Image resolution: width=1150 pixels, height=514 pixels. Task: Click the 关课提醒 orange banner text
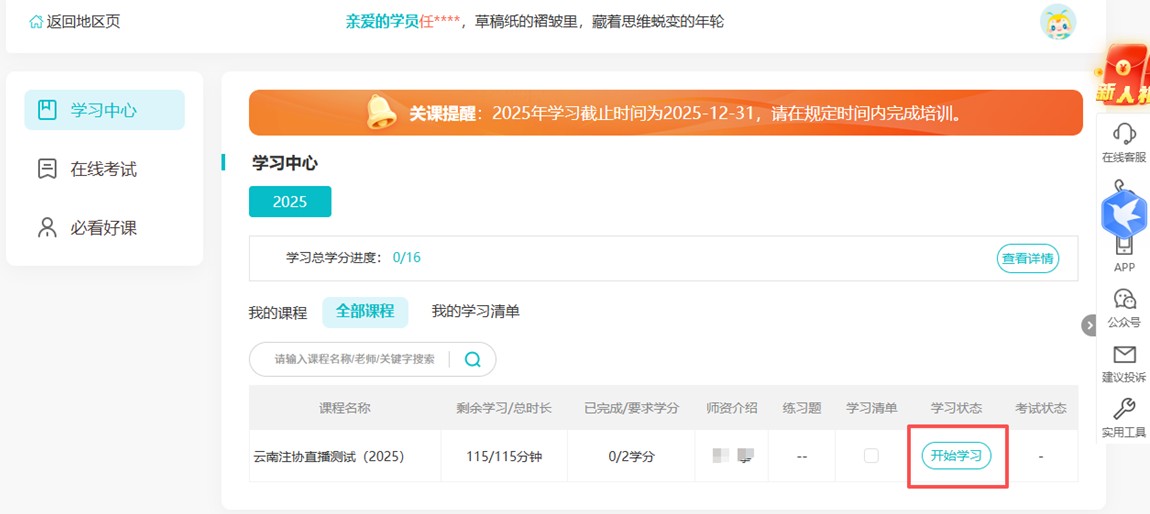(x=685, y=114)
